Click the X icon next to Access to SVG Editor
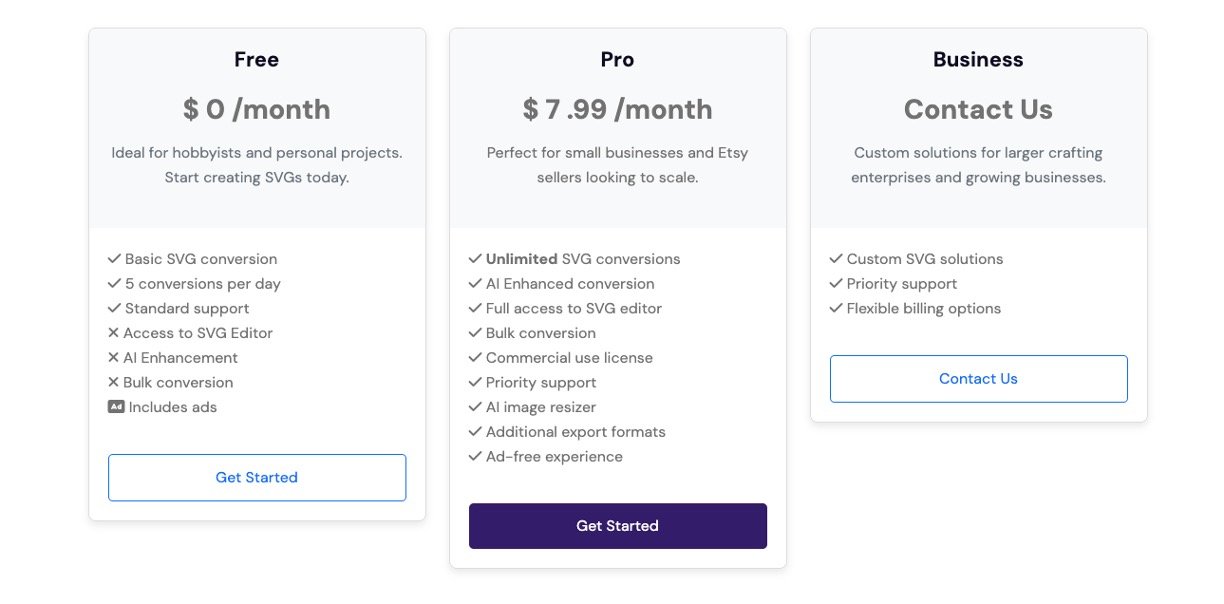1224x604 pixels. point(113,334)
